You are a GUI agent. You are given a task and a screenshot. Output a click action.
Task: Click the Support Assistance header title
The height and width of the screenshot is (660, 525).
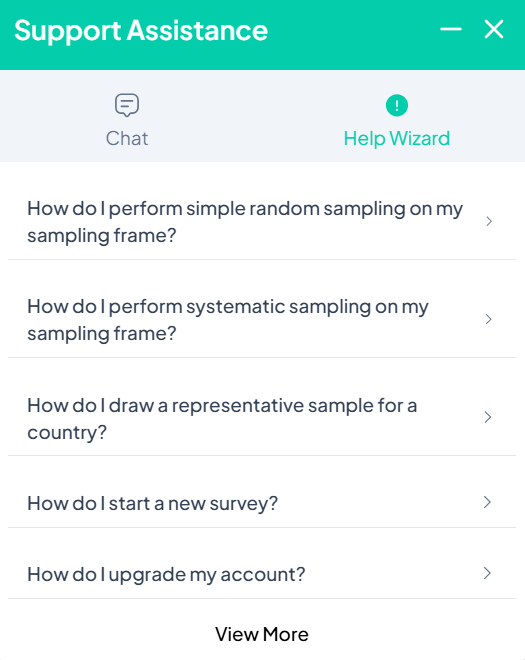click(x=141, y=30)
